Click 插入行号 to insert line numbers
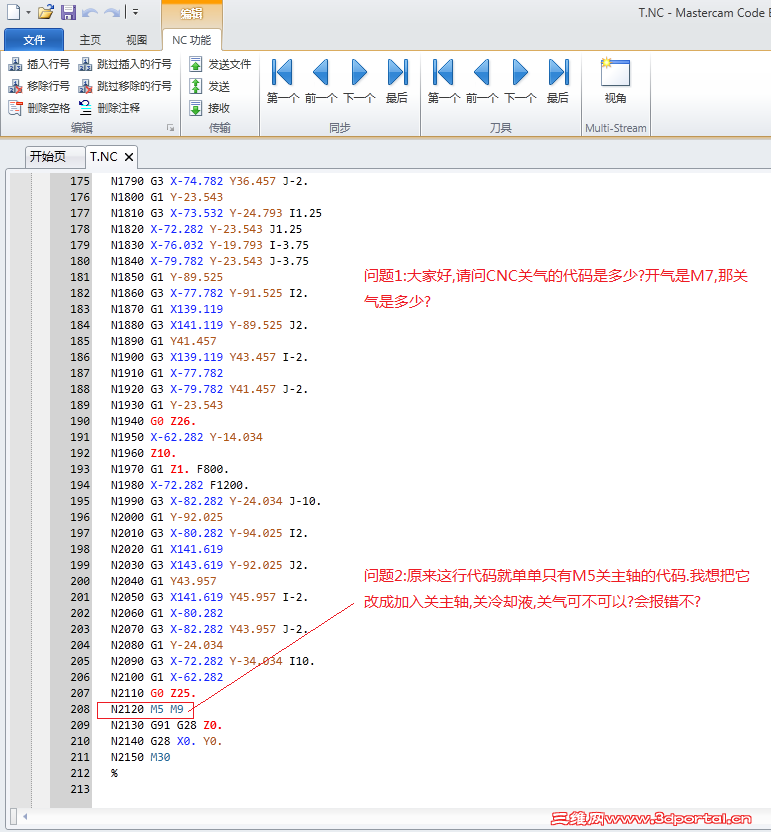The image size is (771, 832). (x=39, y=64)
